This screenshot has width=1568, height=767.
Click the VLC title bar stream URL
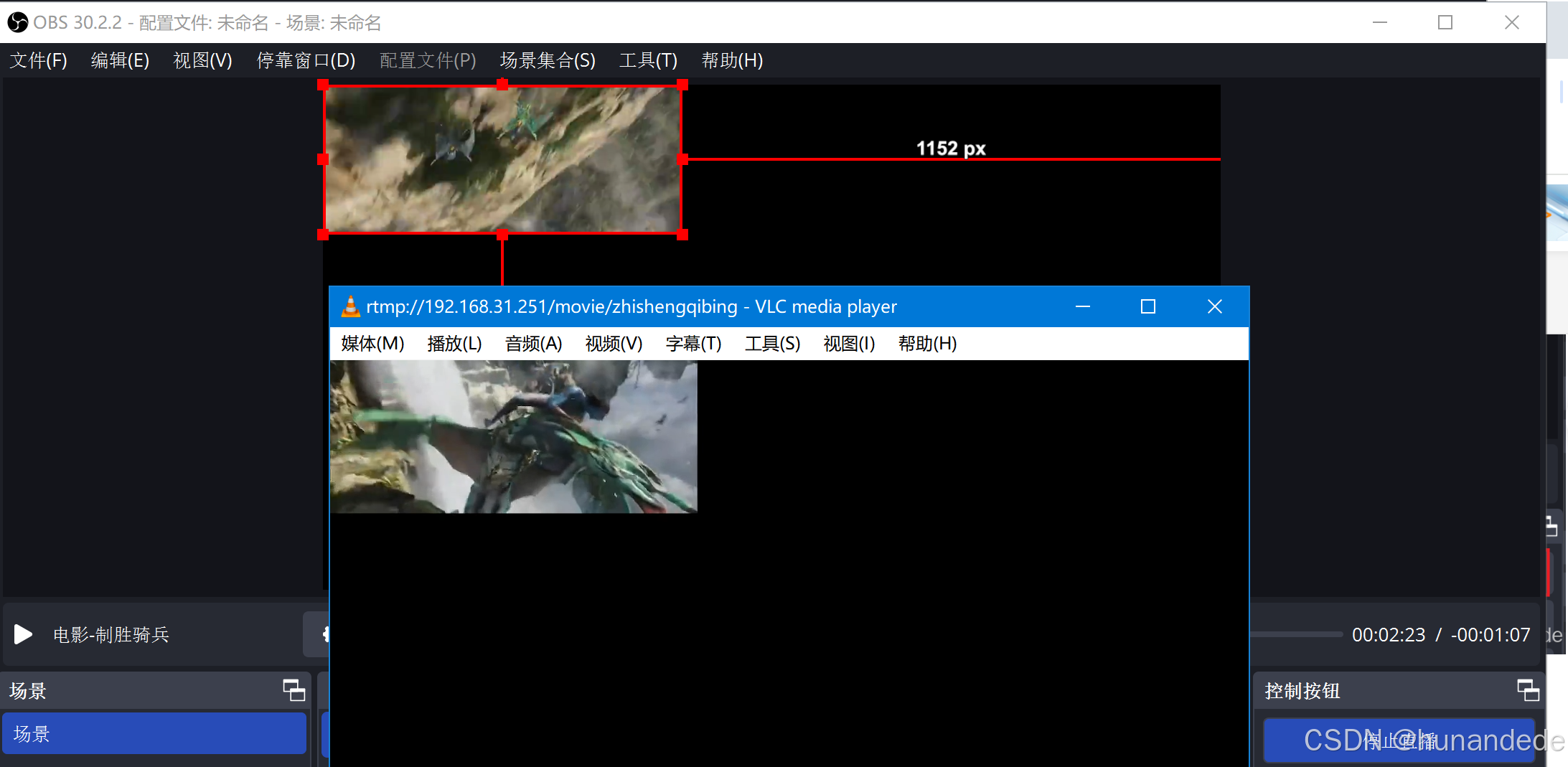click(552, 306)
